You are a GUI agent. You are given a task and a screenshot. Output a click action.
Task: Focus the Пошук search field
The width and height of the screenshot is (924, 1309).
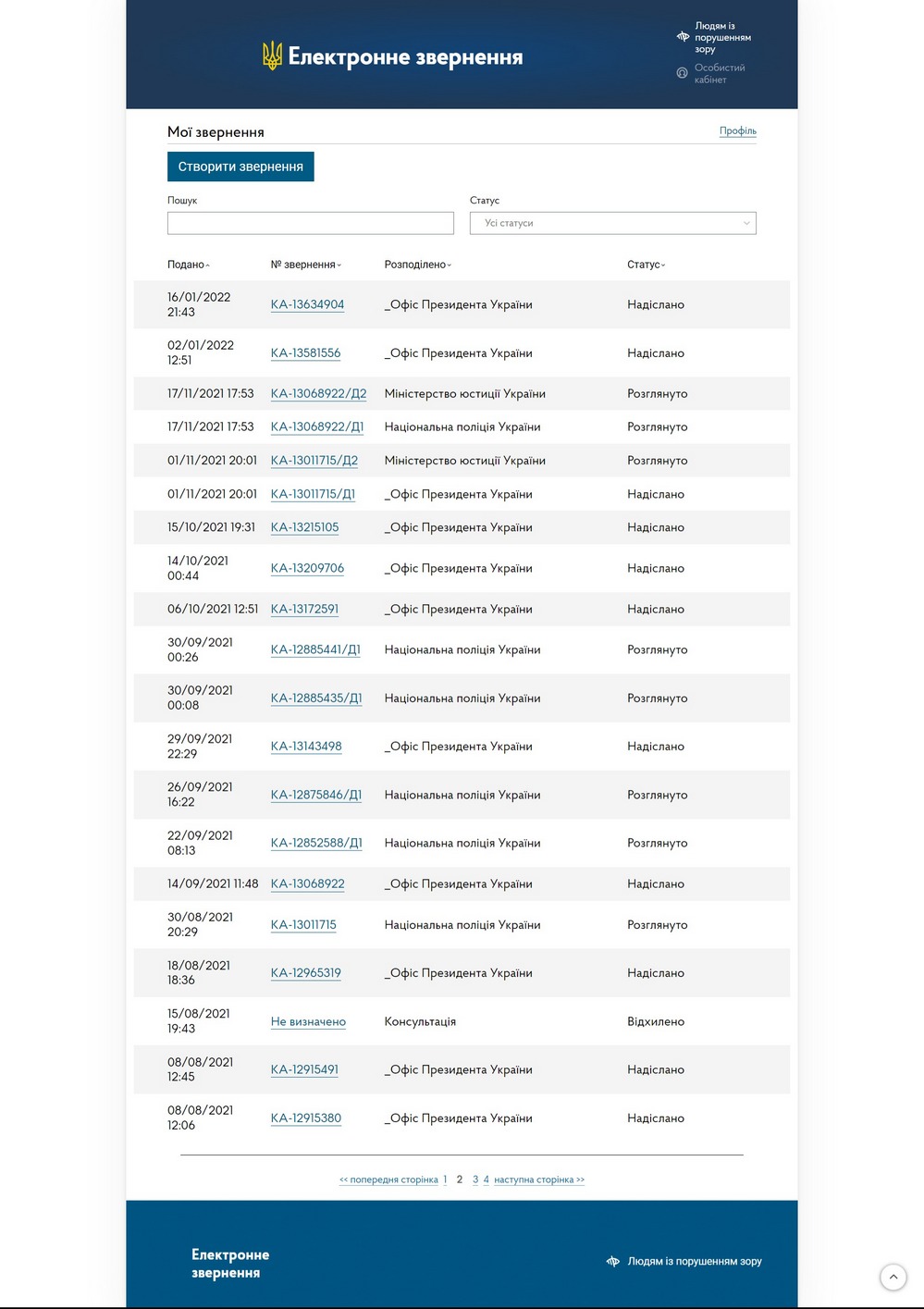(x=310, y=223)
